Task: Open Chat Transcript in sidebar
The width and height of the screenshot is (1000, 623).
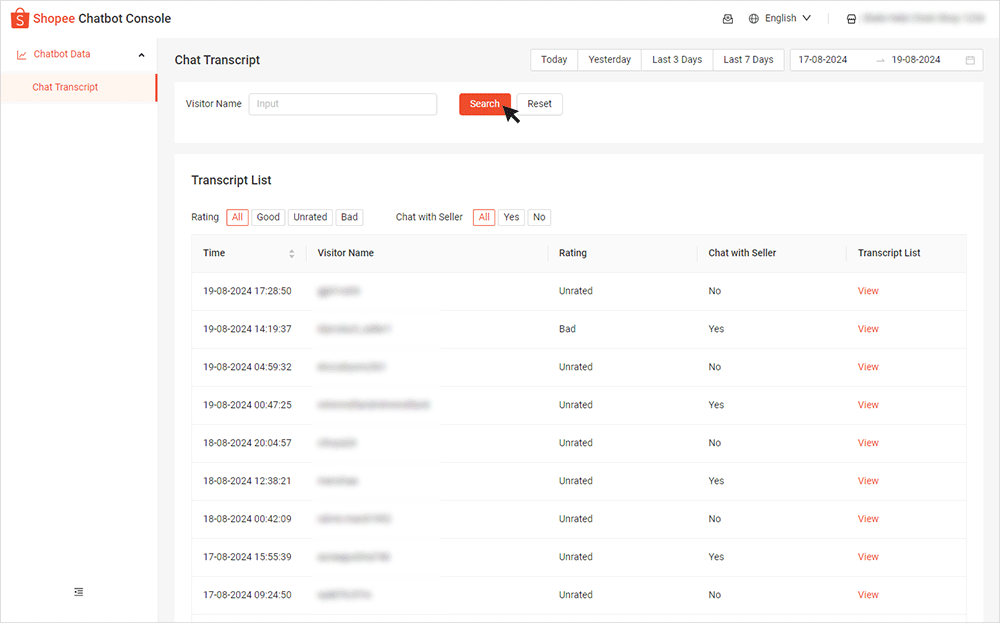Action: click(x=65, y=87)
